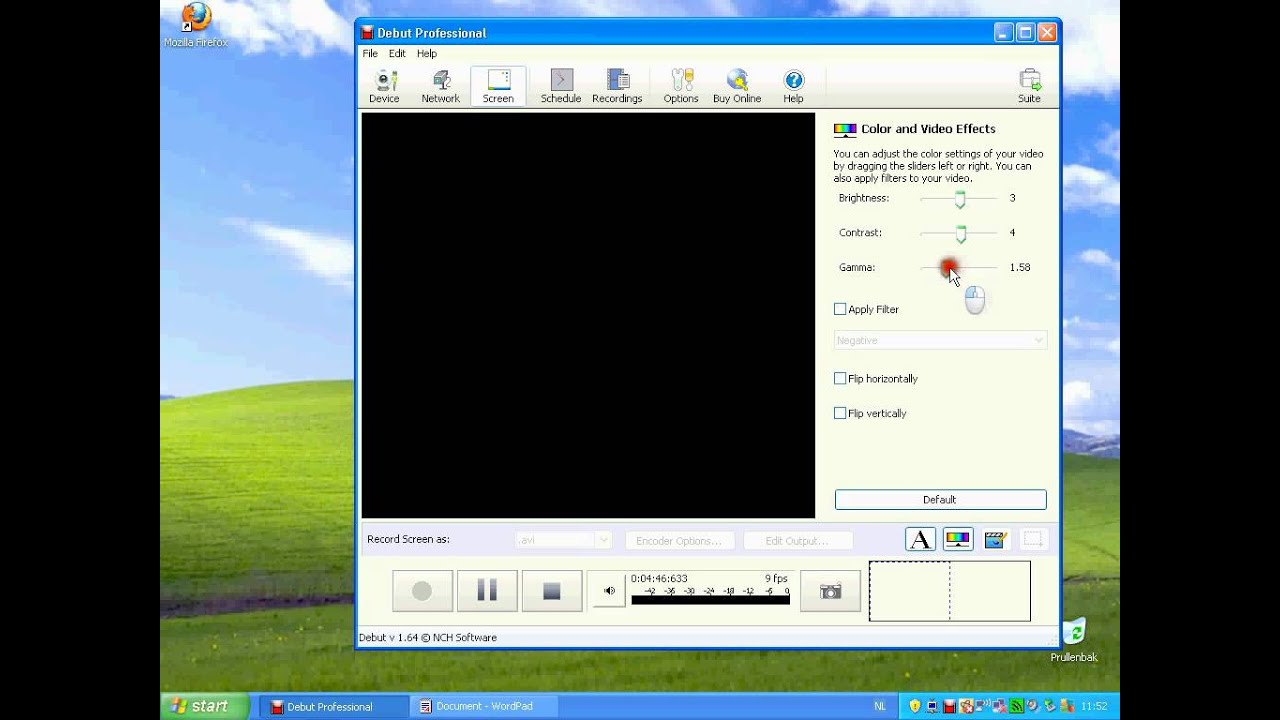Open the Prullenbak recycle bin
The height and width of the screenshot is (720, 1280).
(1074, 640)
